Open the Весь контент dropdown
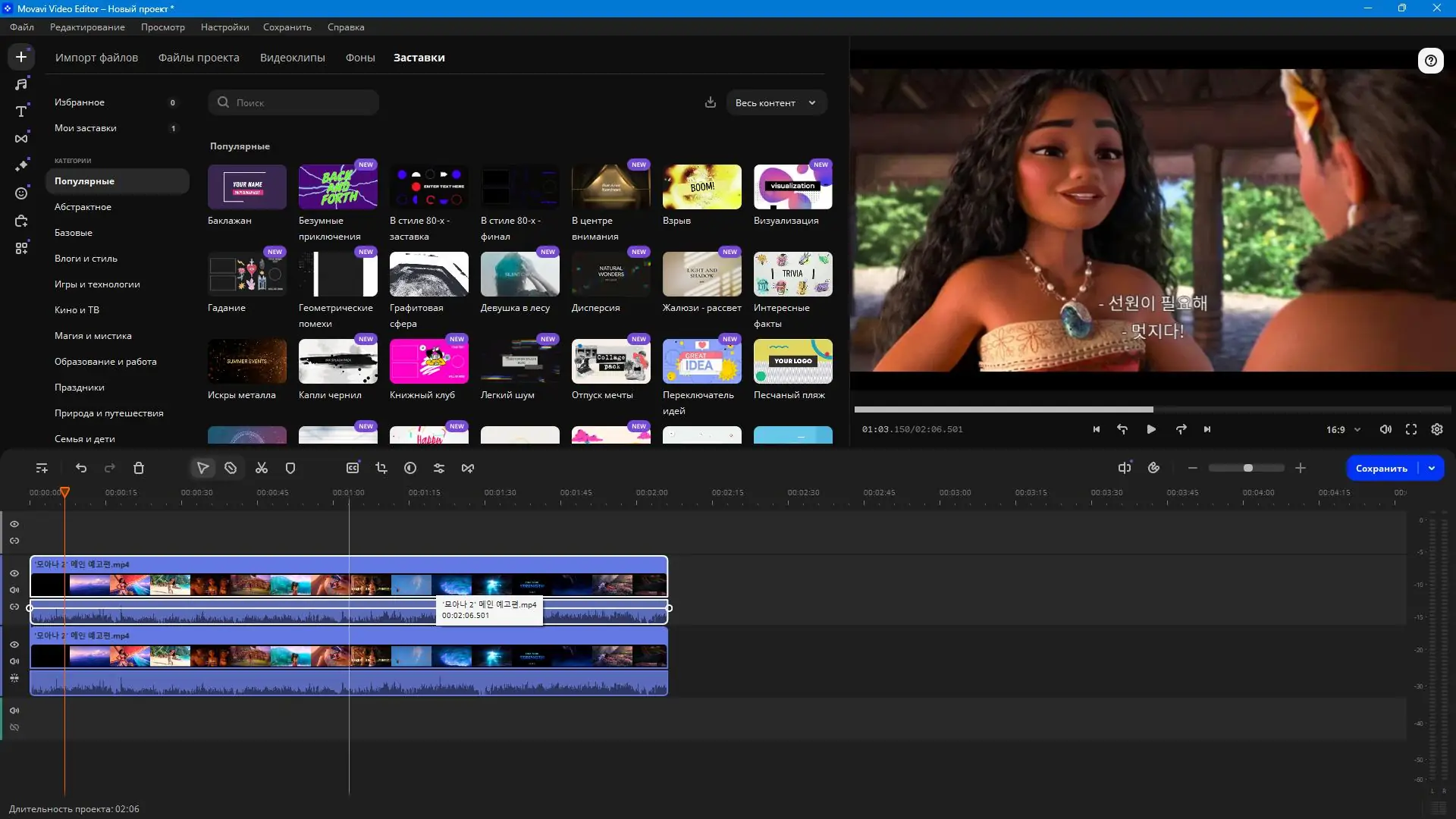This screenshot has width=1456, height=819. (775, 102)
